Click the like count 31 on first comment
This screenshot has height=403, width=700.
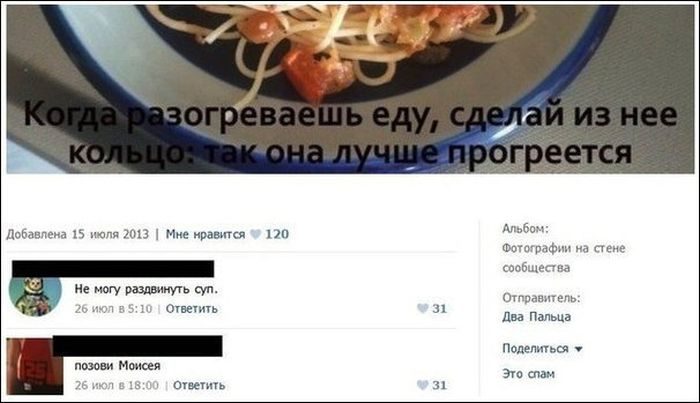439,308
